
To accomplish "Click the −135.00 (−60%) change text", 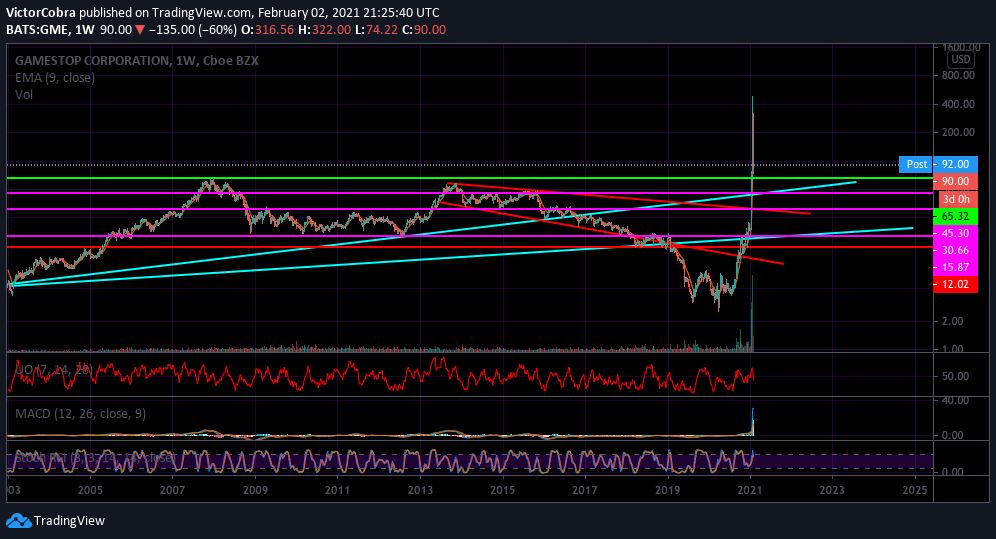I will tap(192, 30).
